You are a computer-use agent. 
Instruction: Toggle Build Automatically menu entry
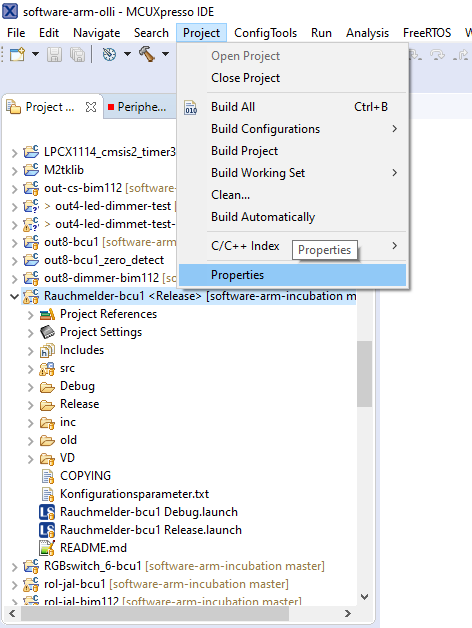click(x=292, y=217)
